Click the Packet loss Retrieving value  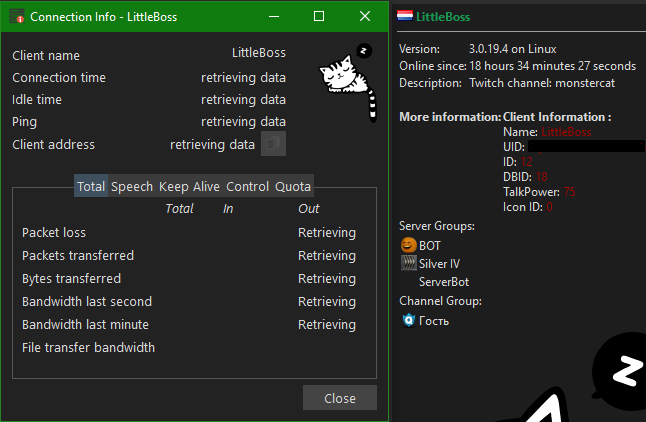click(327, 233)
